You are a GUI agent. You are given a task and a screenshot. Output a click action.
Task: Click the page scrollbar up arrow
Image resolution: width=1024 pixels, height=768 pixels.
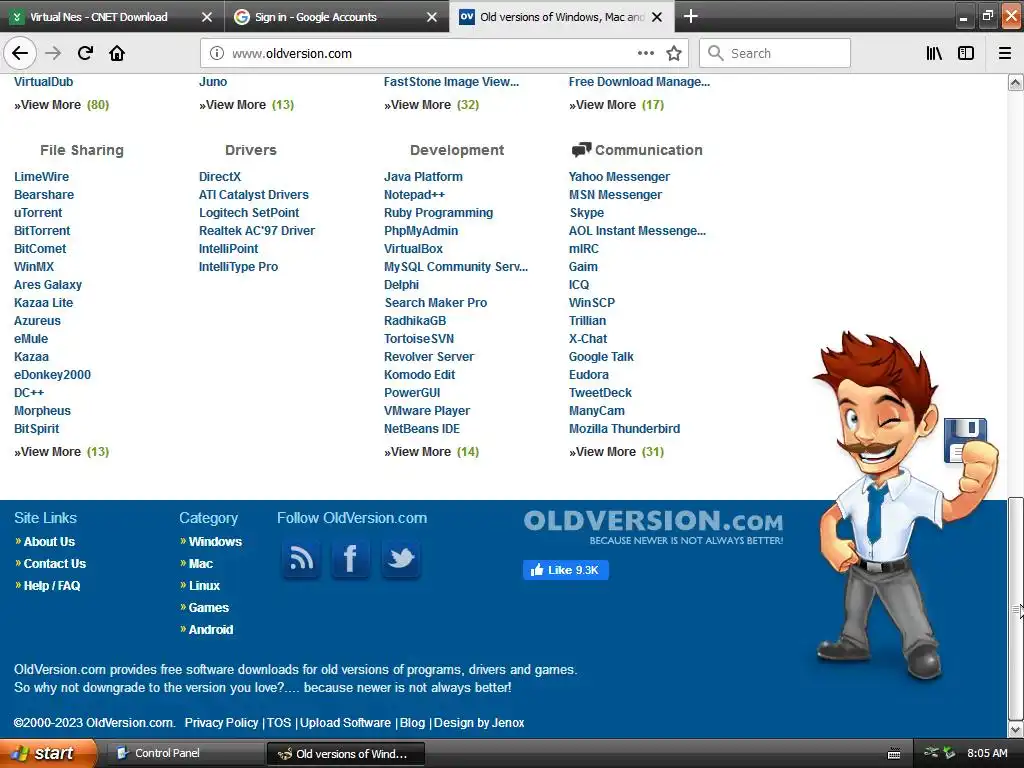click(x=1015, y=82)
